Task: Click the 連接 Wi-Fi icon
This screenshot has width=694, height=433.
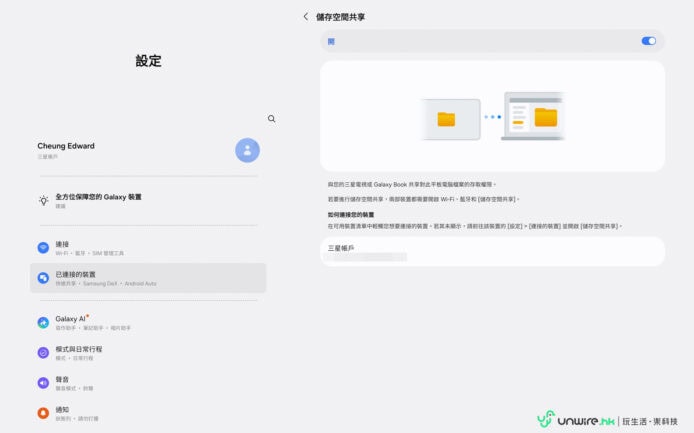Action: (43, 247)
